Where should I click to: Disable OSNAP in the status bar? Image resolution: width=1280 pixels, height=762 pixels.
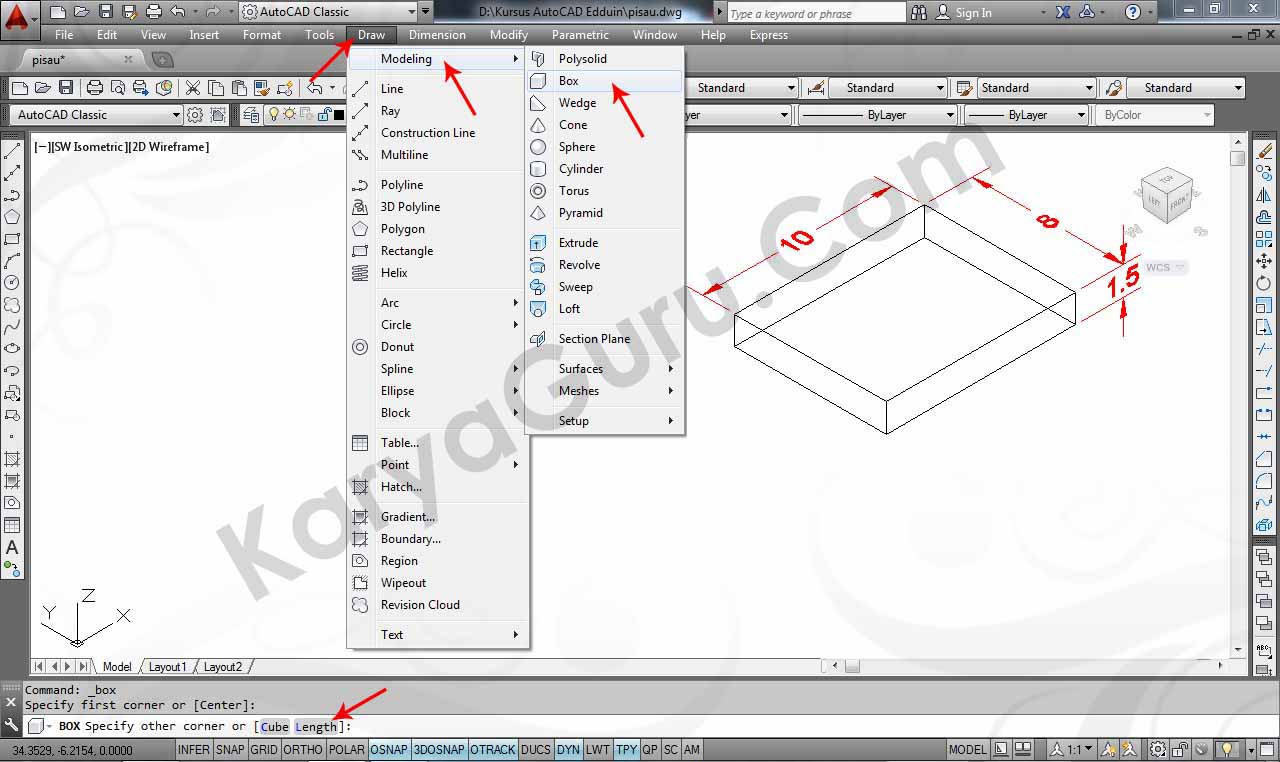click(x=388, y=749)
